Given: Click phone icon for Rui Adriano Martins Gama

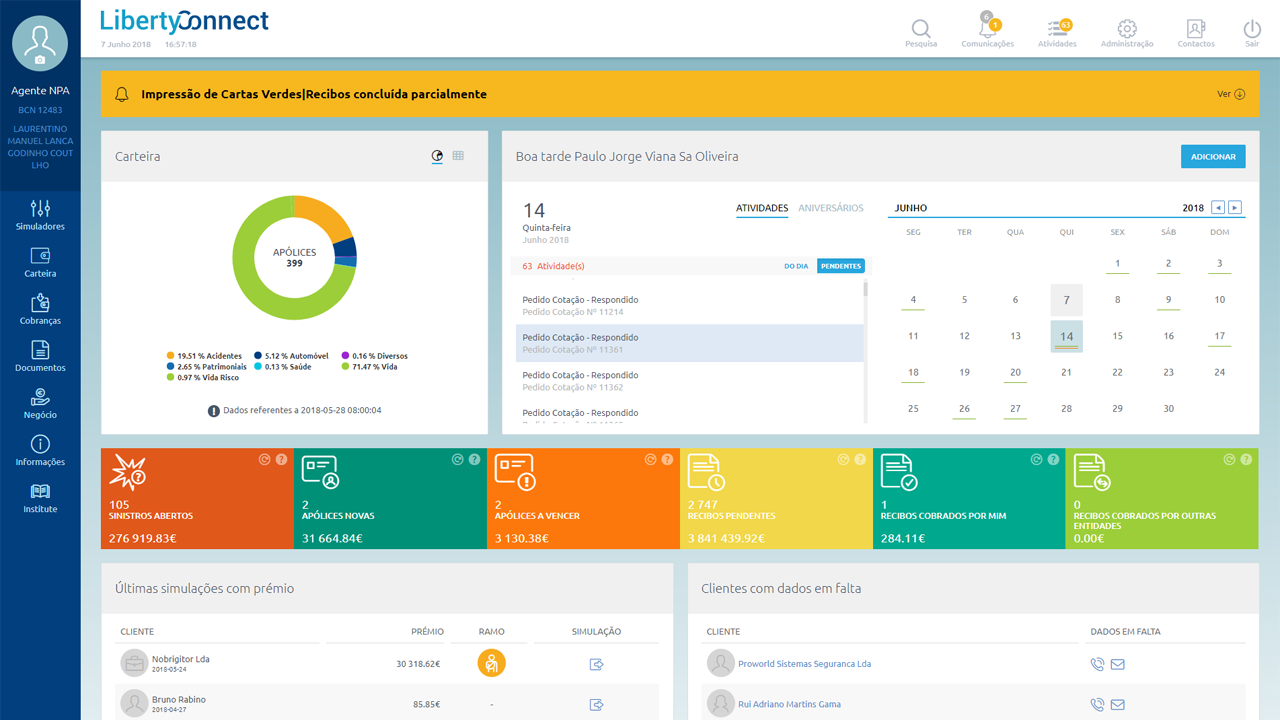Looking at the screenshot, I should pyautogui.click(x=1097, y=704).
